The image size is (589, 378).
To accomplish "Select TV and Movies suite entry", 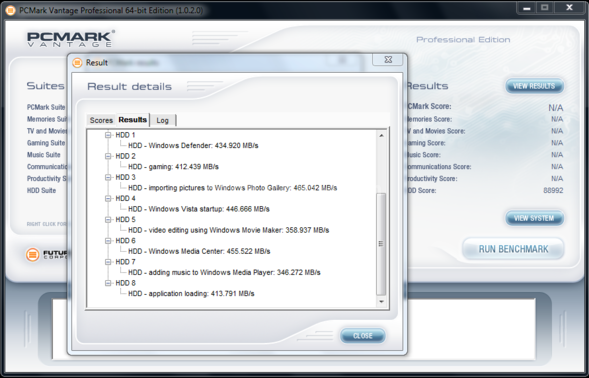I will (x=46, y=131).
